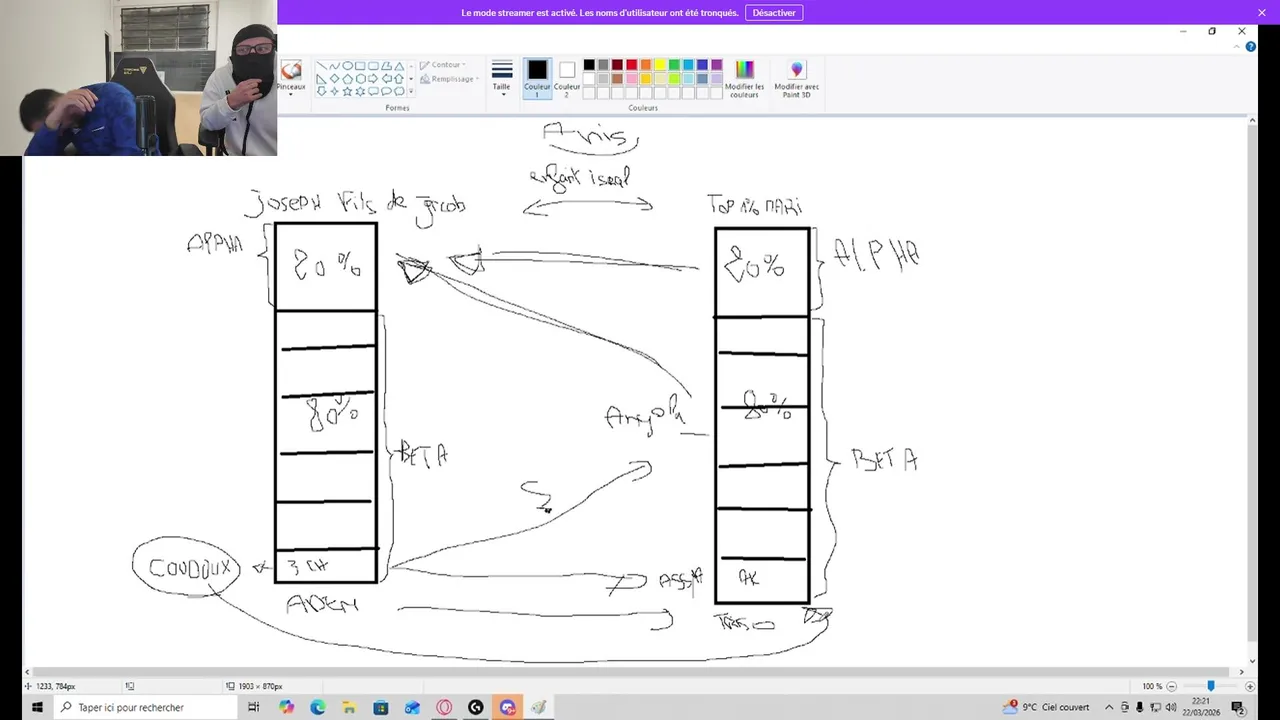
Task: Select the Pentagon shape
Action: (347, 78)
